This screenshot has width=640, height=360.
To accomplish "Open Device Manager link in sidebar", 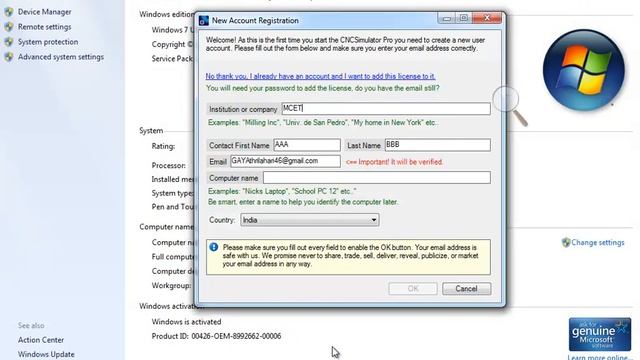I will (44, 12).
